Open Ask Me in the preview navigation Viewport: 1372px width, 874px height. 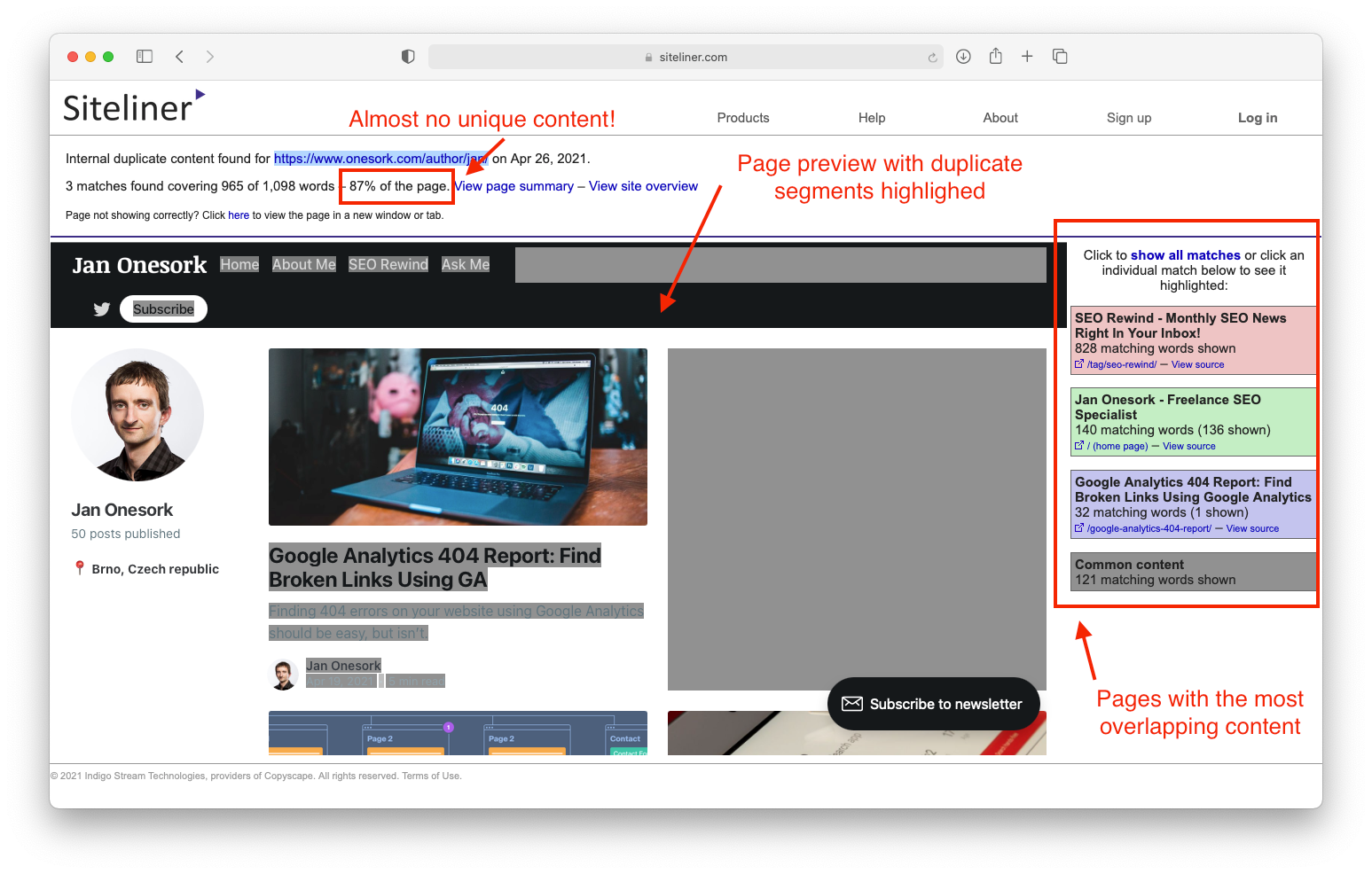(466, 264)
